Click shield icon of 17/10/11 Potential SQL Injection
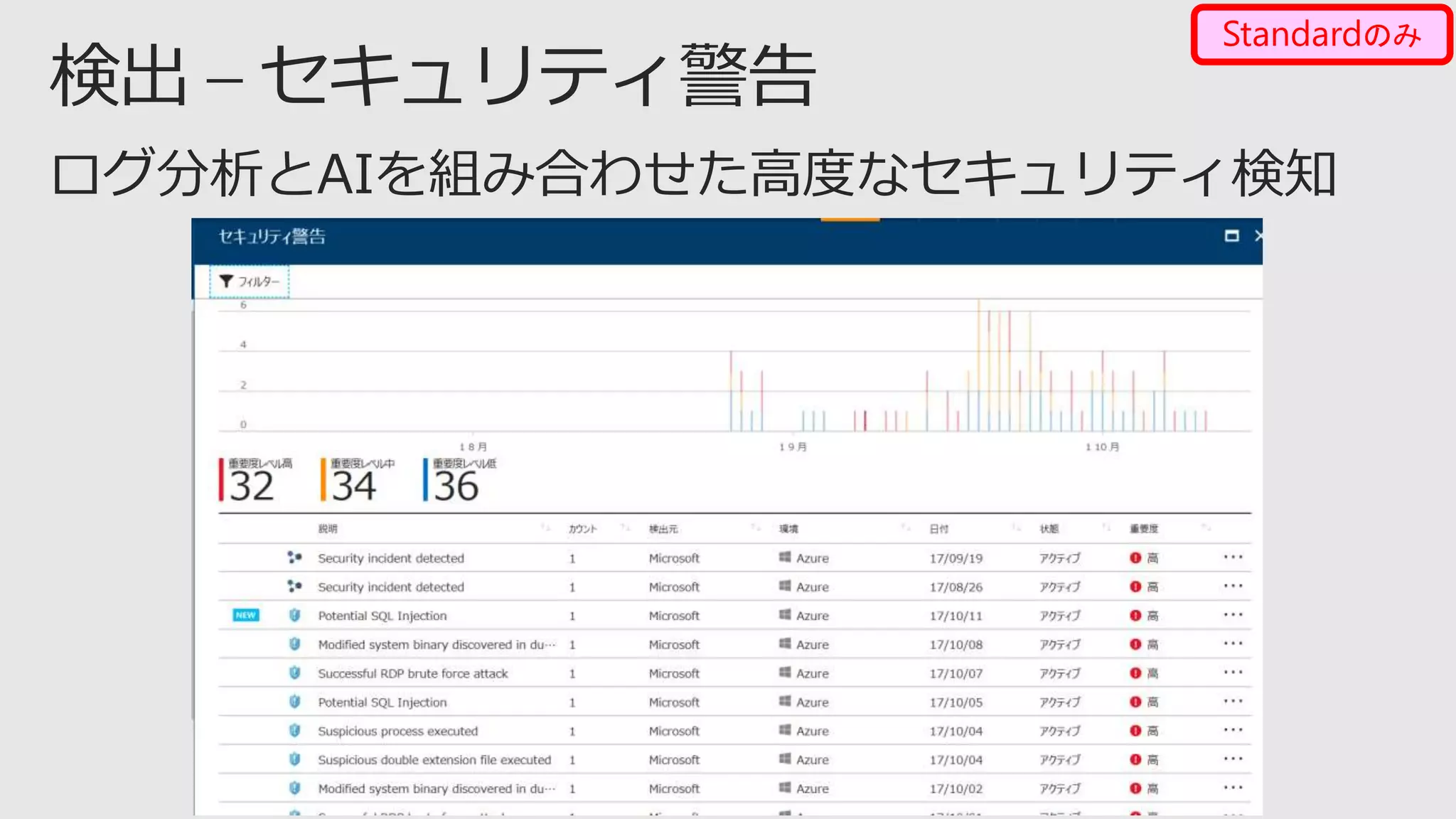This screenshot has width=1456, height=819. [294, 615]
